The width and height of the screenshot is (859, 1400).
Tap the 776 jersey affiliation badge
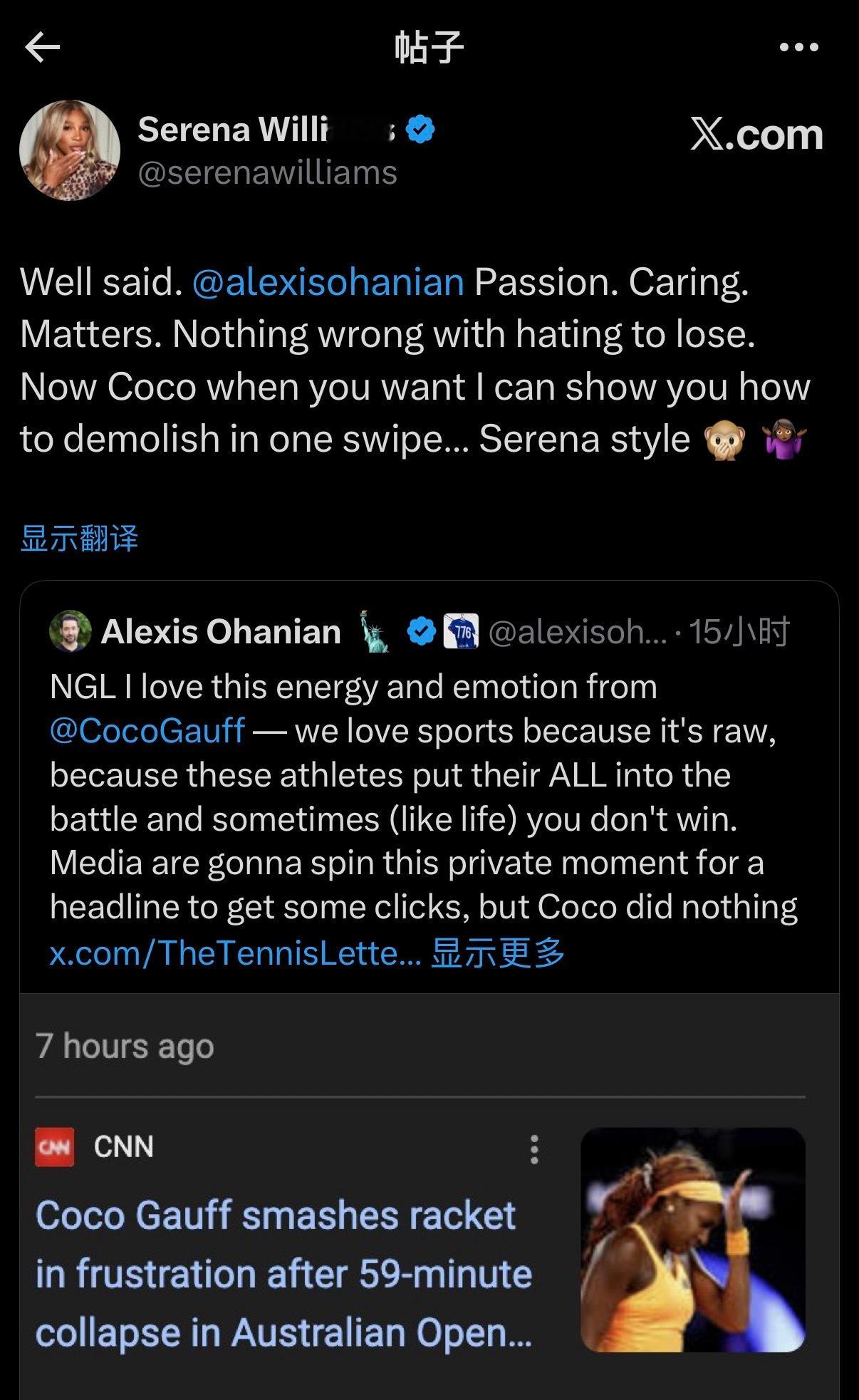coord(461,631)
